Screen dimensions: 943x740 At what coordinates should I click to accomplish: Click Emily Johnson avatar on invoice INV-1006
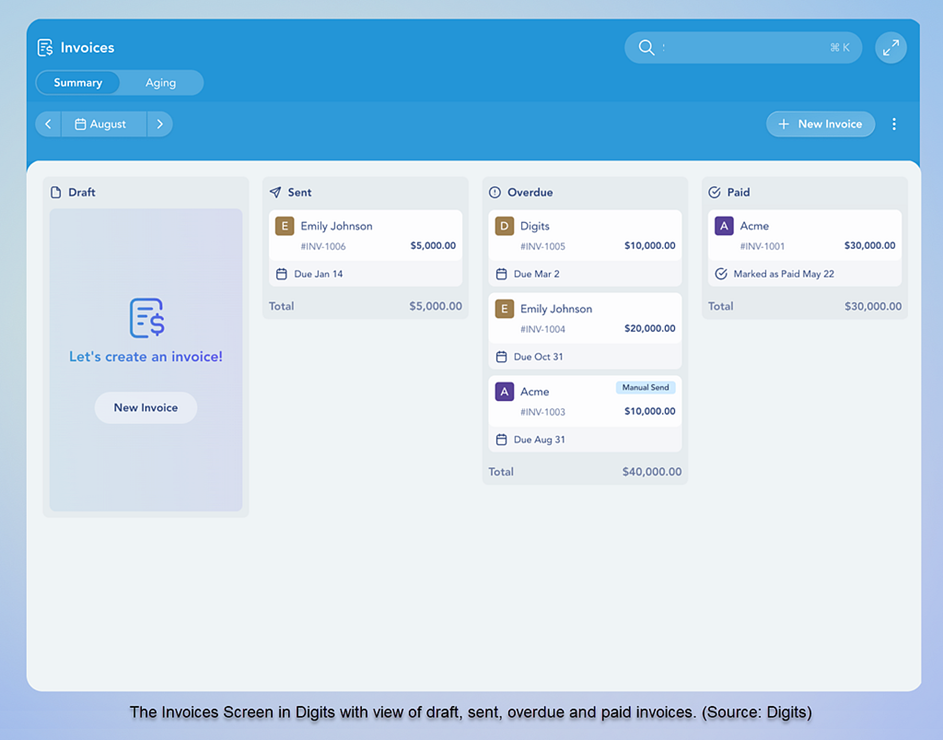284,226
